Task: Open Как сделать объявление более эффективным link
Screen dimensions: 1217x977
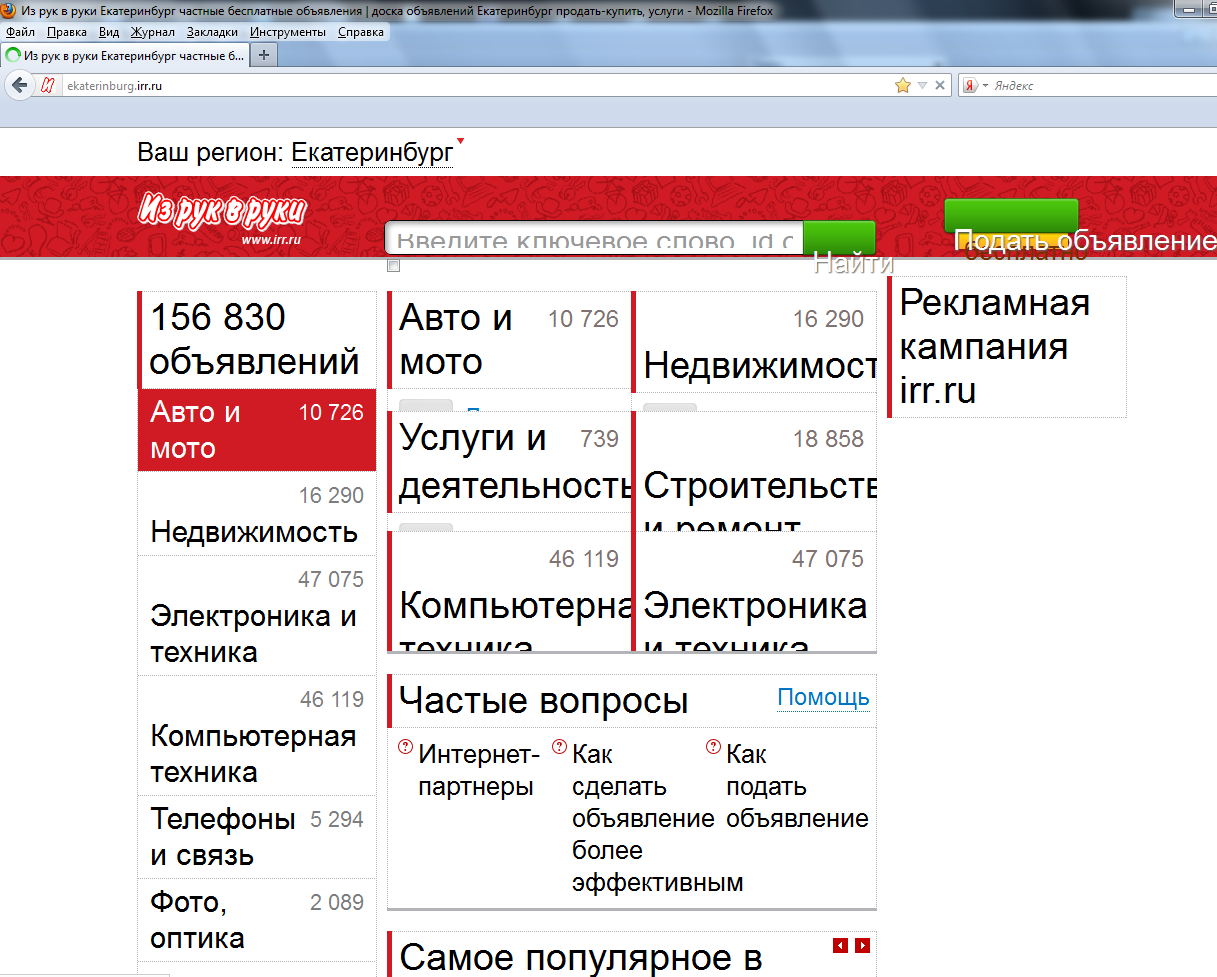Action: pyautogui.click(x=657, y=818)
